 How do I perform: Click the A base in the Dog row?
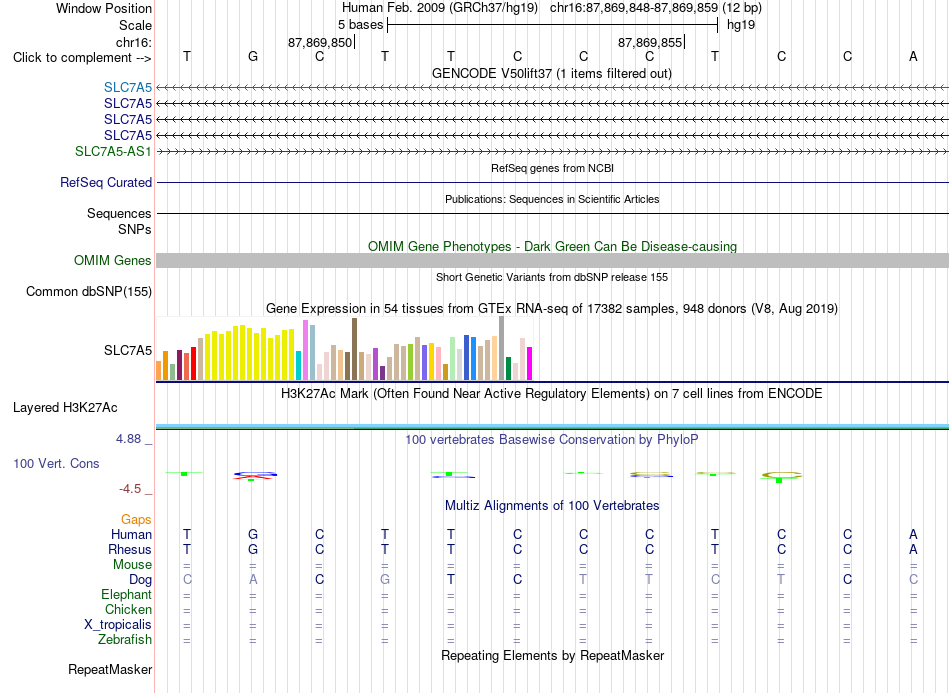click(x=253, y=579)
